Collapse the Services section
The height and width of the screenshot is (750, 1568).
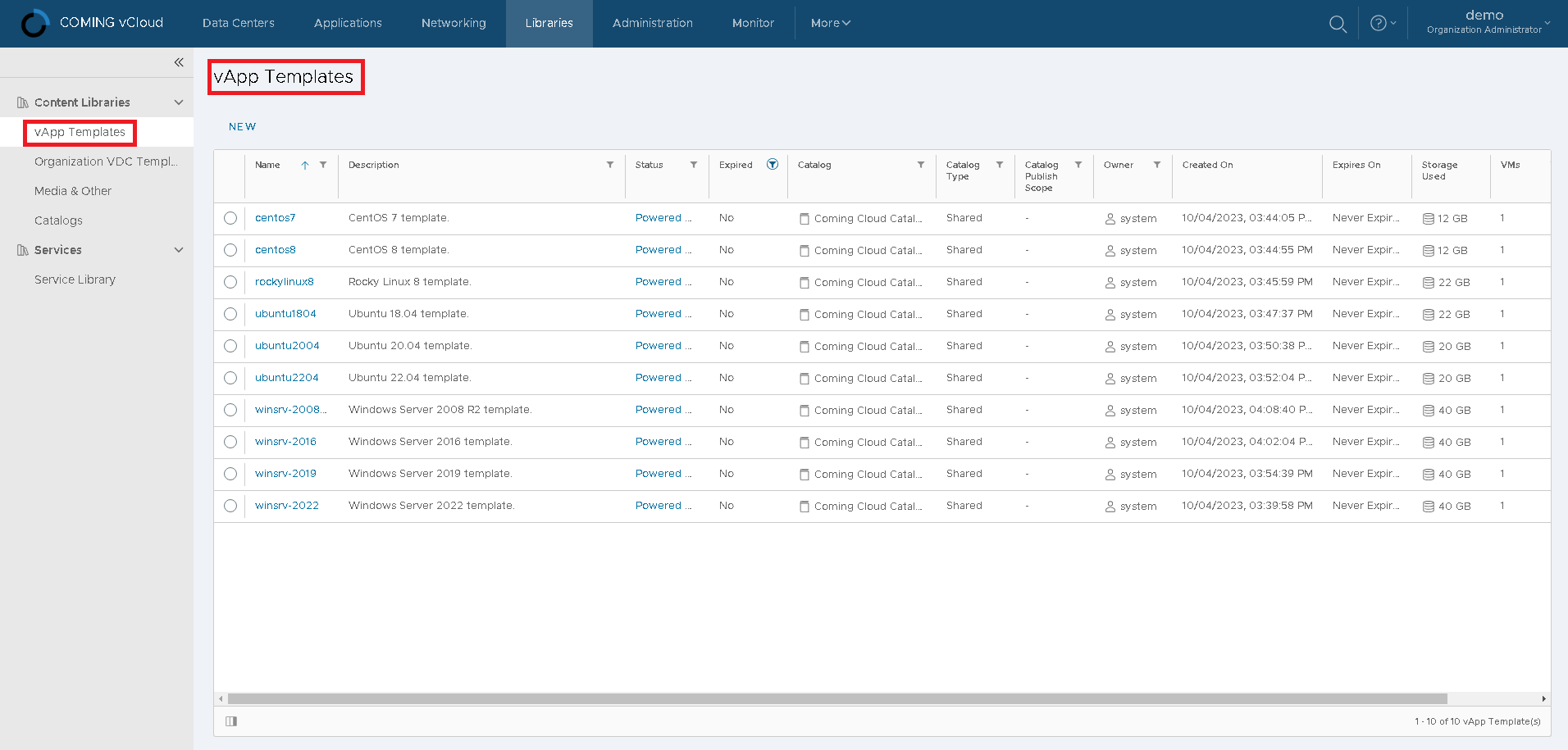pyautogui.click(x=179, y=250)
